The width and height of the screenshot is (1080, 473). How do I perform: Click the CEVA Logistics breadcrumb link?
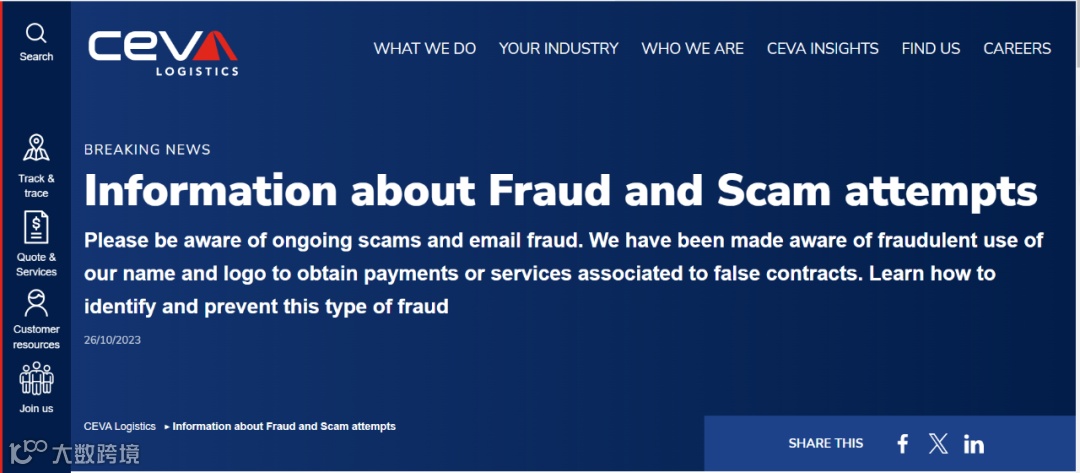click(120, 426)
